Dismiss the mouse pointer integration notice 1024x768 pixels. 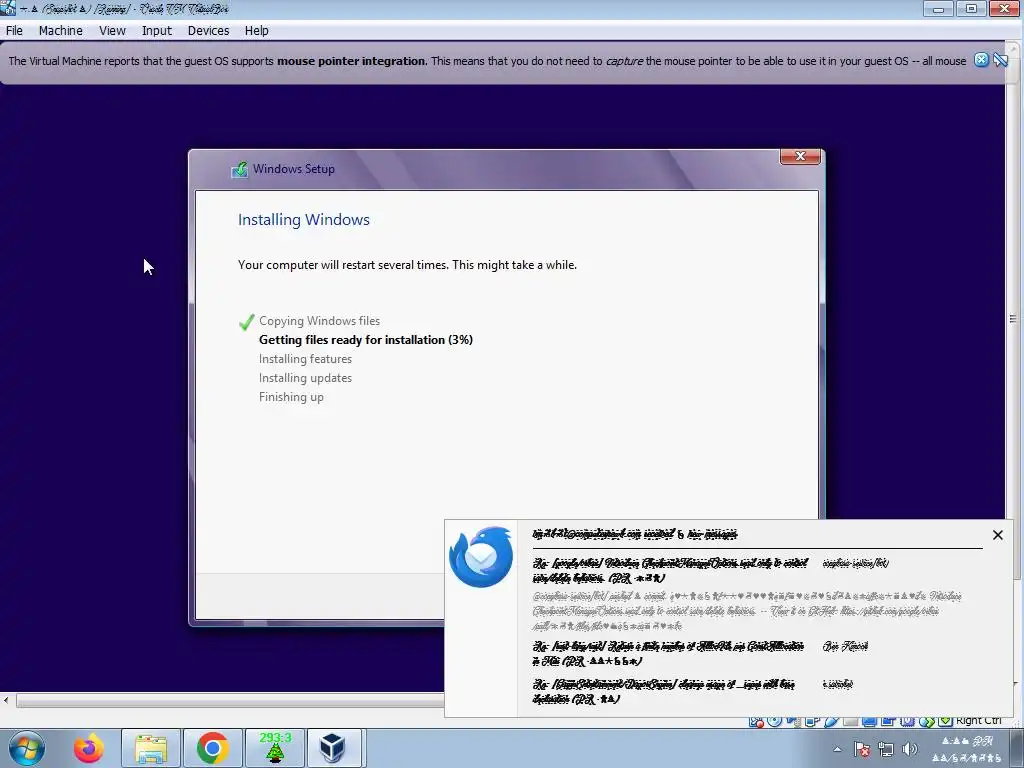click(981, 60)
